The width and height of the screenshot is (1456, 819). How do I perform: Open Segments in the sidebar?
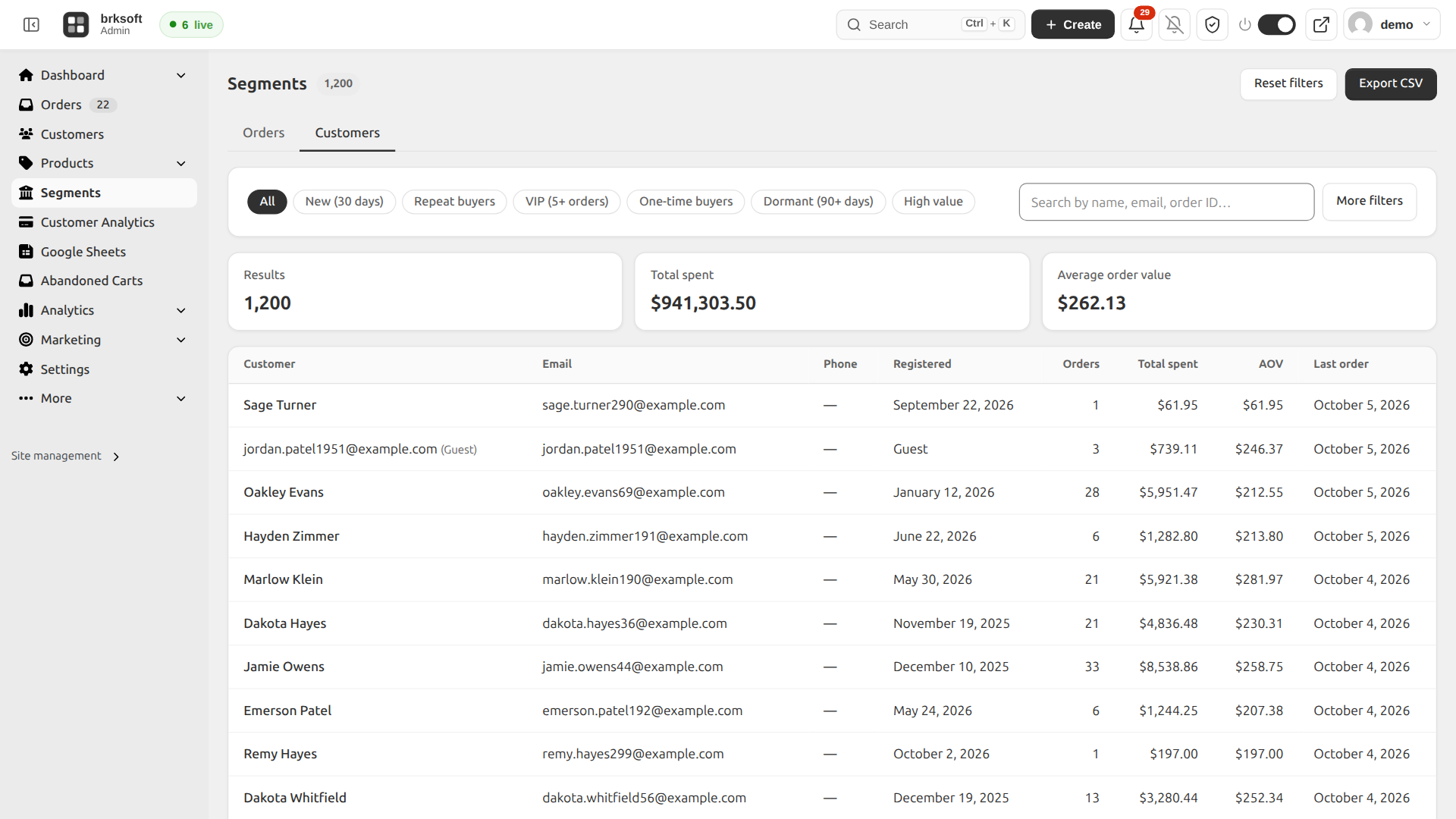104,193
